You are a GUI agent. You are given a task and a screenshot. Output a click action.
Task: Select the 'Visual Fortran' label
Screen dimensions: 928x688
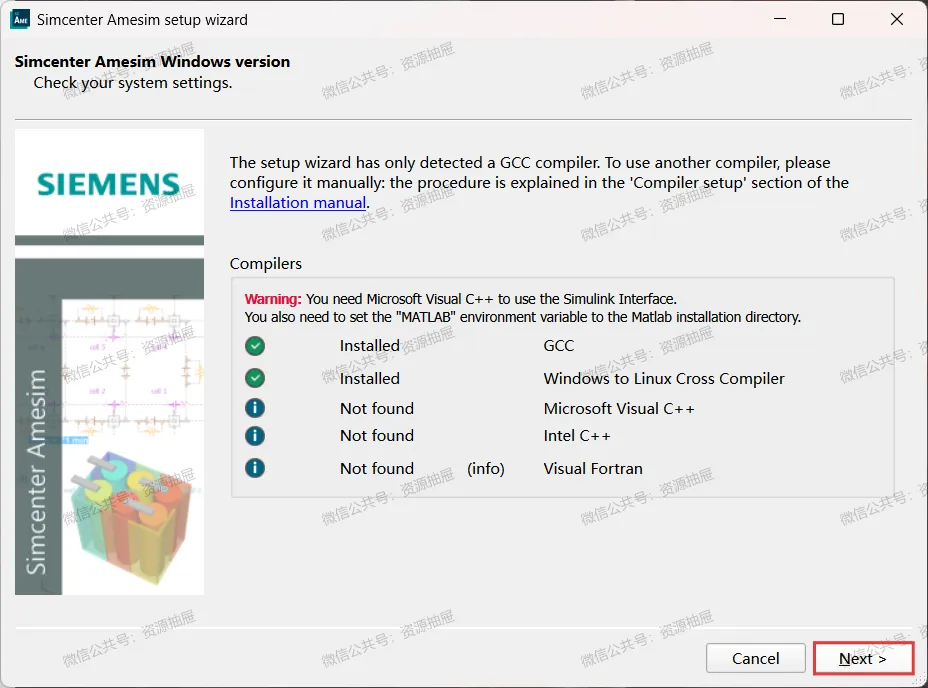[x=593, y=468]
